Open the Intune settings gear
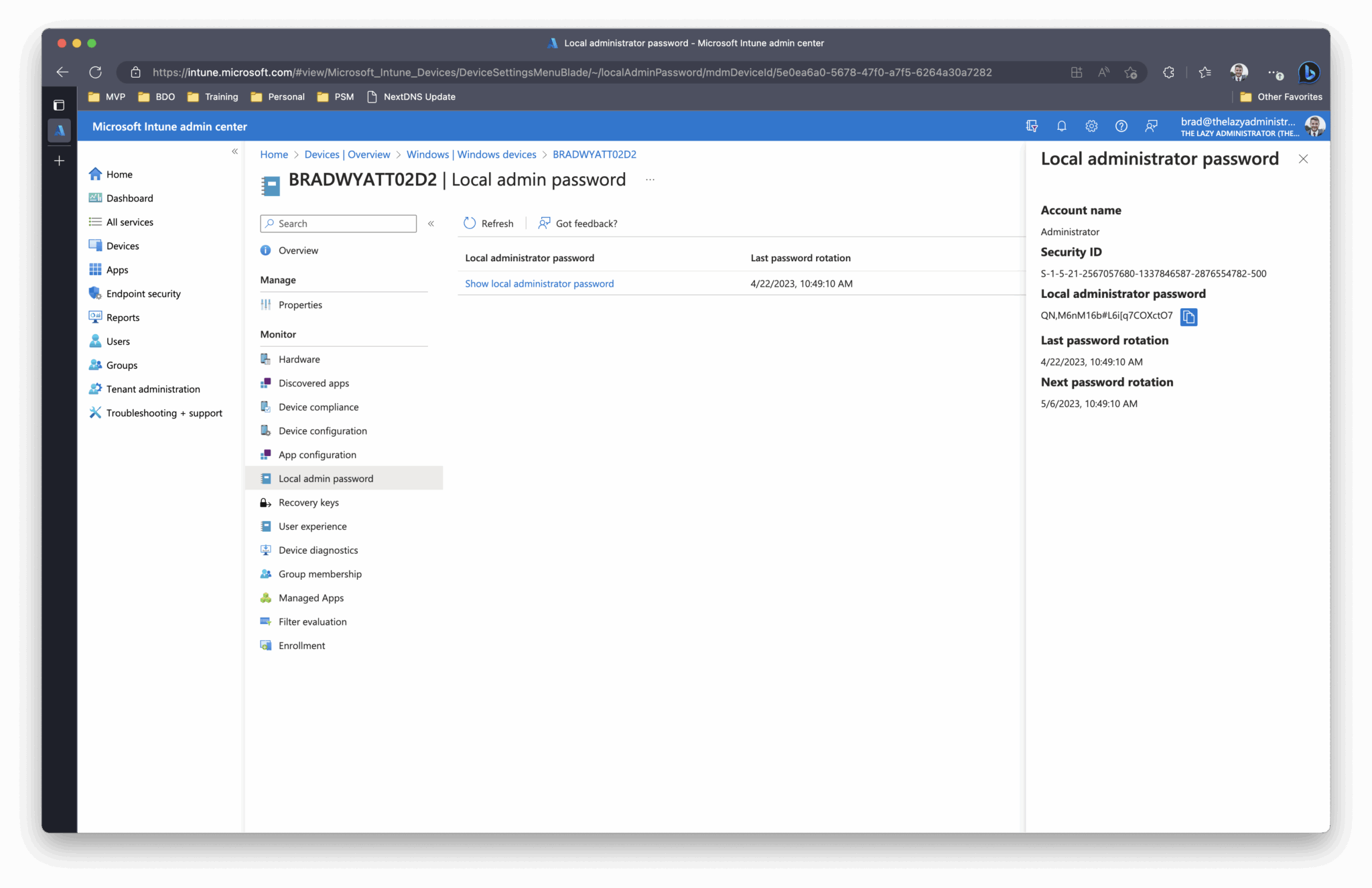 1091,126
